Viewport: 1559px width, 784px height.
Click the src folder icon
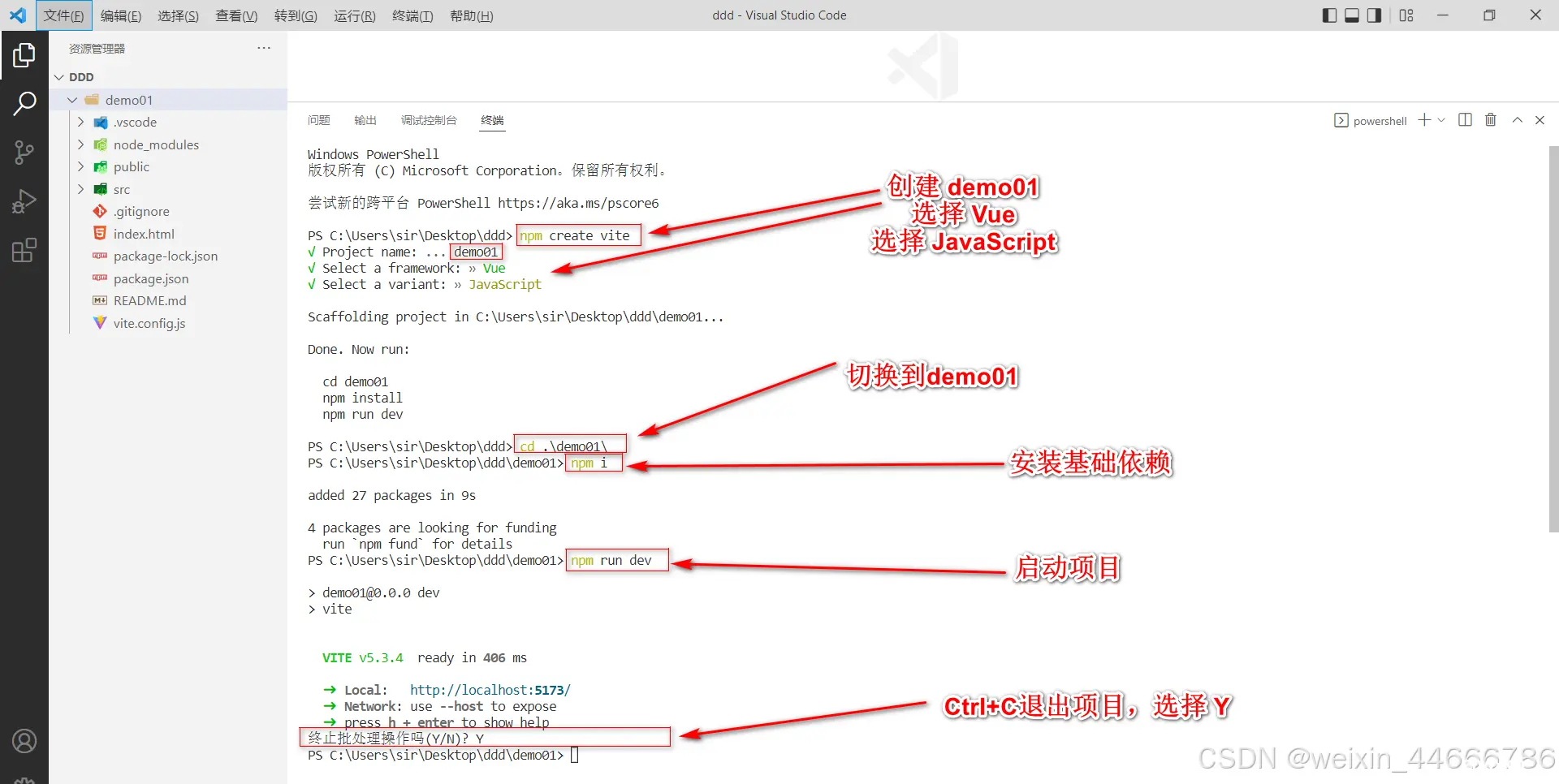[100, 189]
